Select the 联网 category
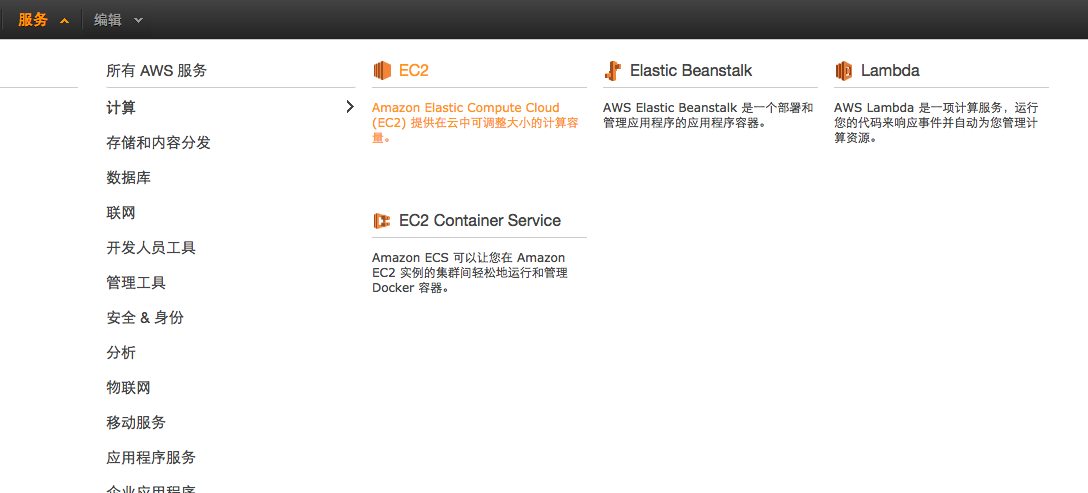The height and width of the screenshot is (493, 1088). tap(121, 213)
